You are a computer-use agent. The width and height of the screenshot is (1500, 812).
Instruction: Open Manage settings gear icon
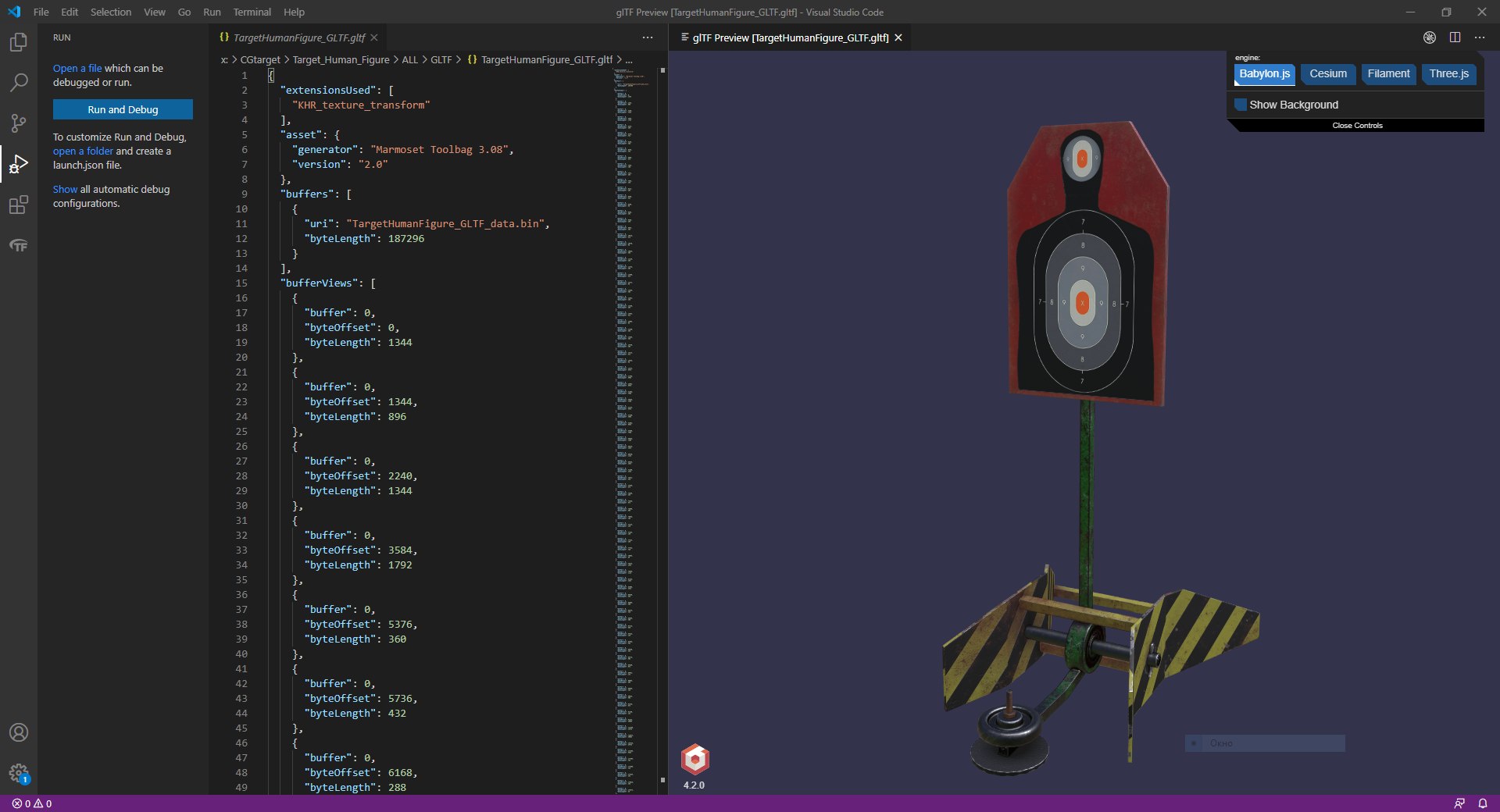point(19,773)
